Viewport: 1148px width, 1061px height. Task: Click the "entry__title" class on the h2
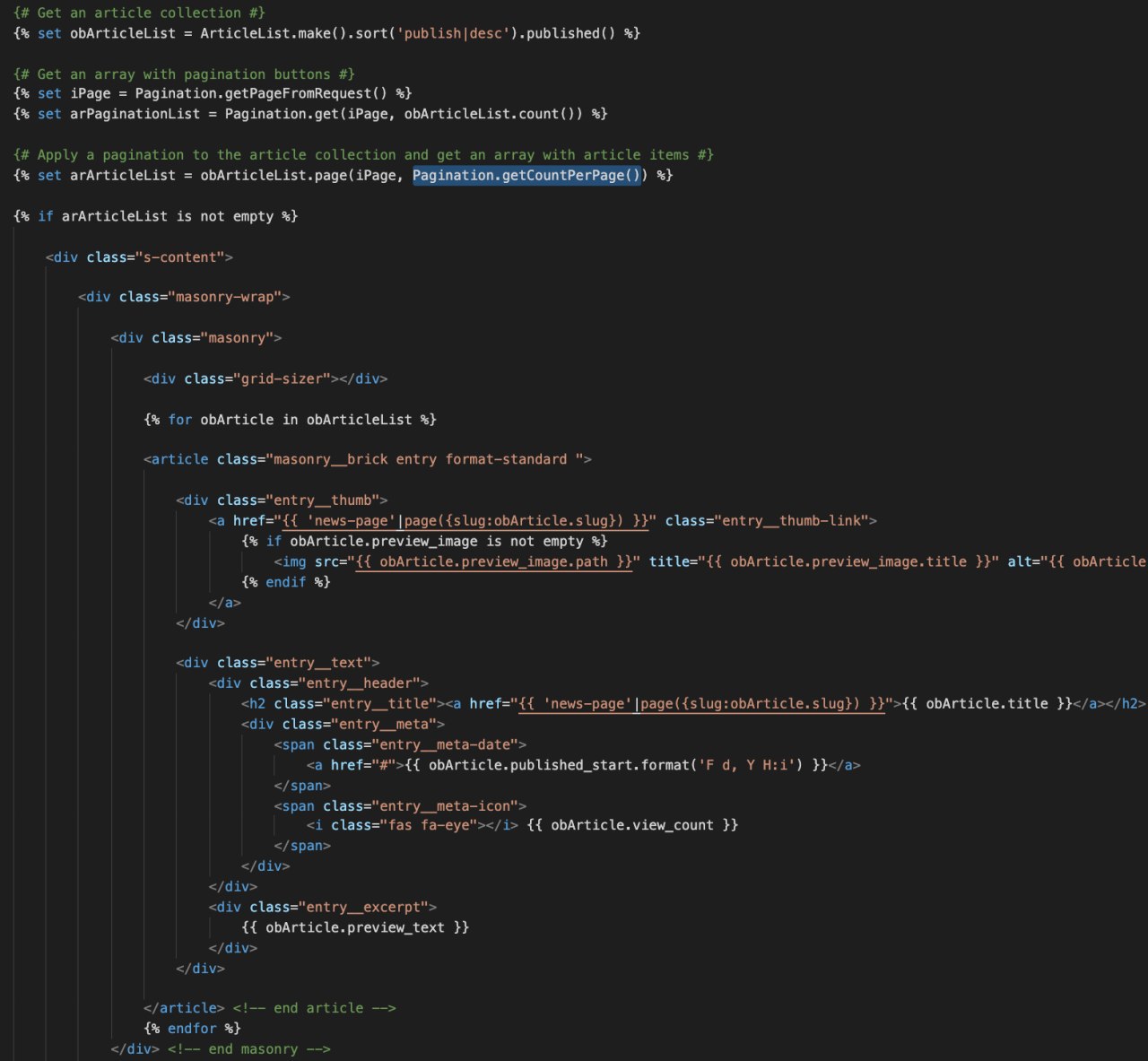(379, 704)
